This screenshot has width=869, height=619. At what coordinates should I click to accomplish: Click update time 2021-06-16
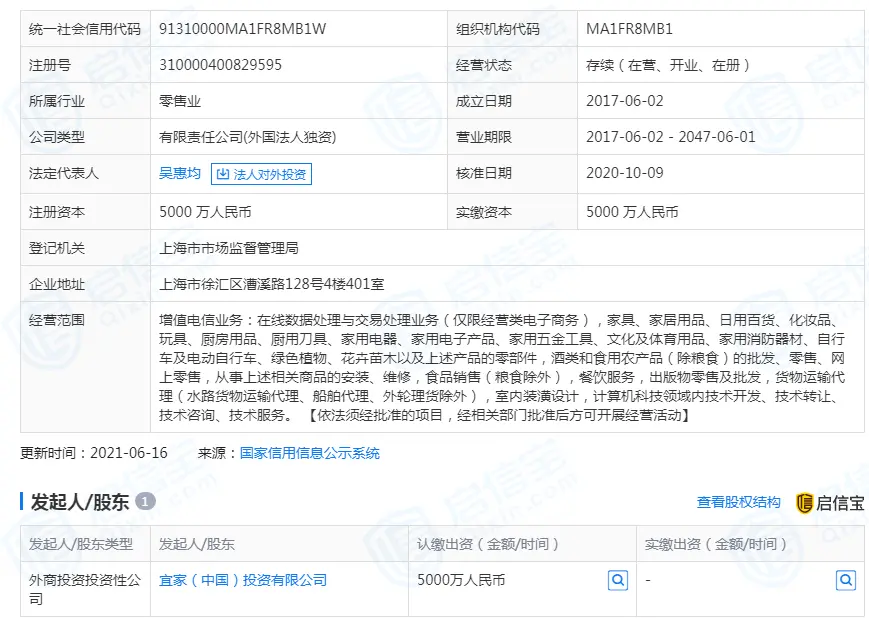coord(129,453)
